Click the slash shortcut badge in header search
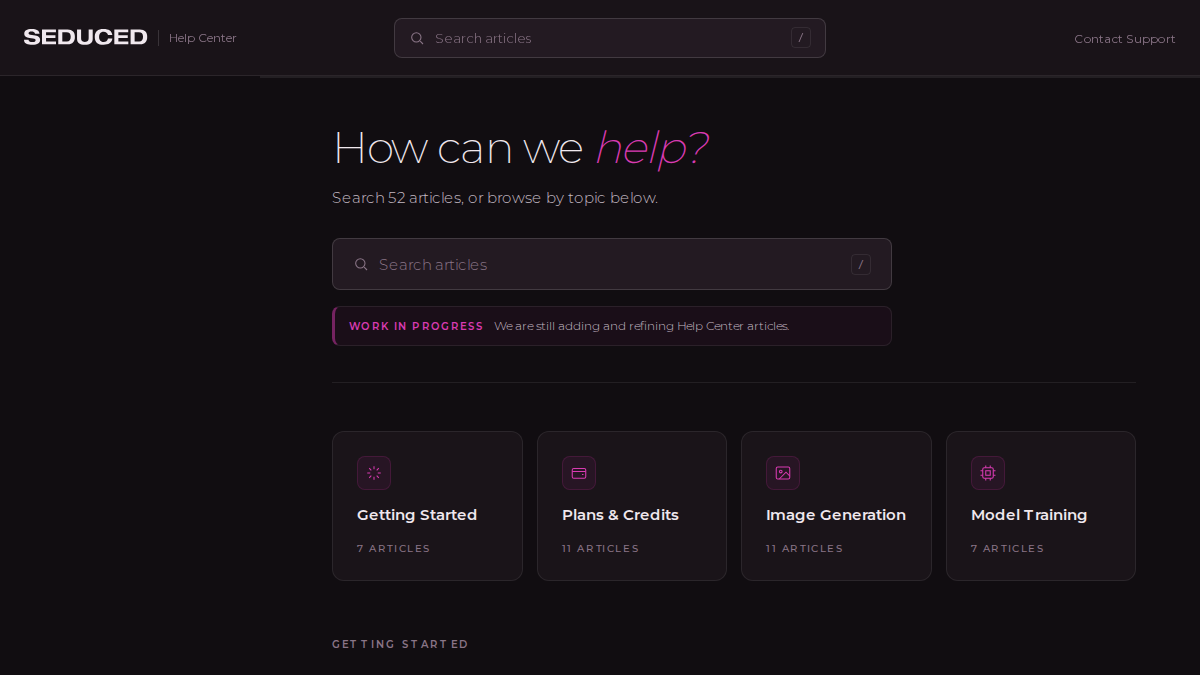Screen dimensions: 1200x675 click(800, 38)
